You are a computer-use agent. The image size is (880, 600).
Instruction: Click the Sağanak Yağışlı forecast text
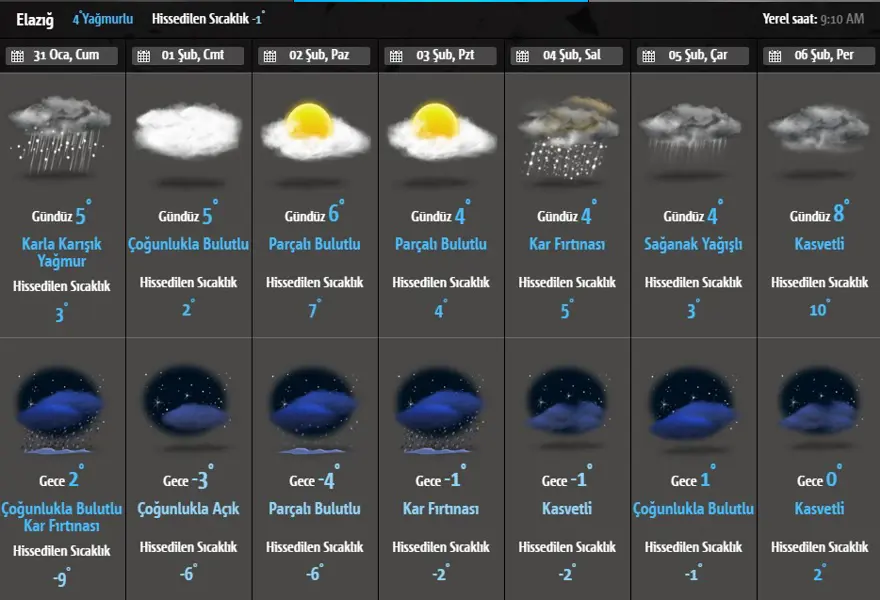694,244
